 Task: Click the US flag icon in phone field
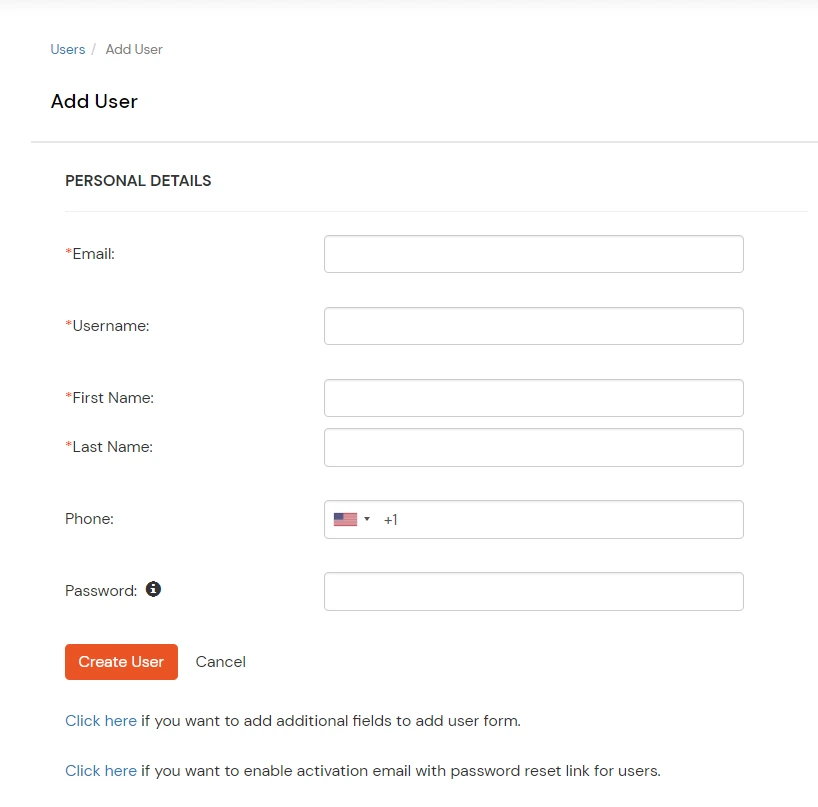tap(345, 518)
